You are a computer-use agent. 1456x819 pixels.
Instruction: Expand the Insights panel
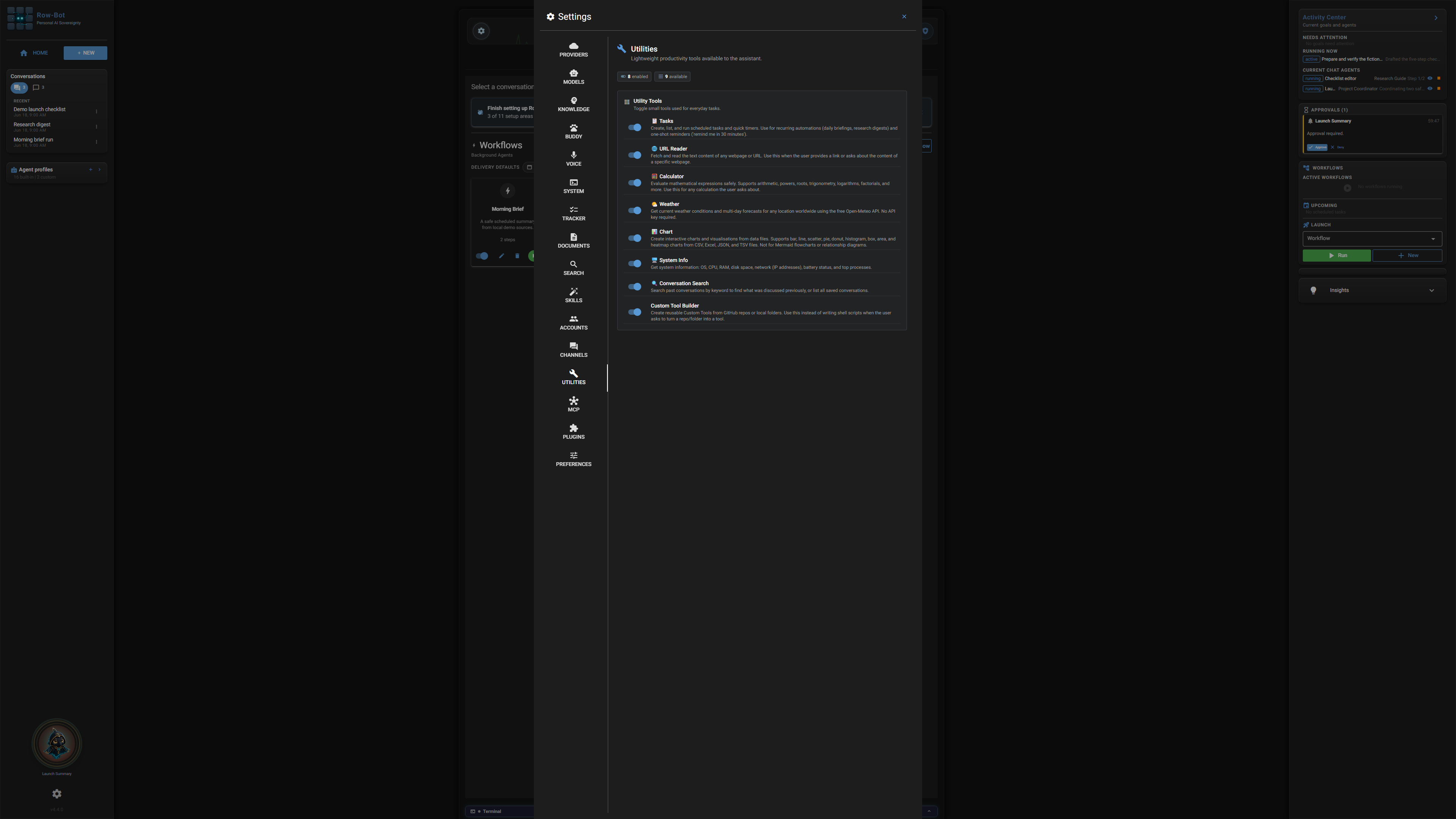coord(1372,290)
